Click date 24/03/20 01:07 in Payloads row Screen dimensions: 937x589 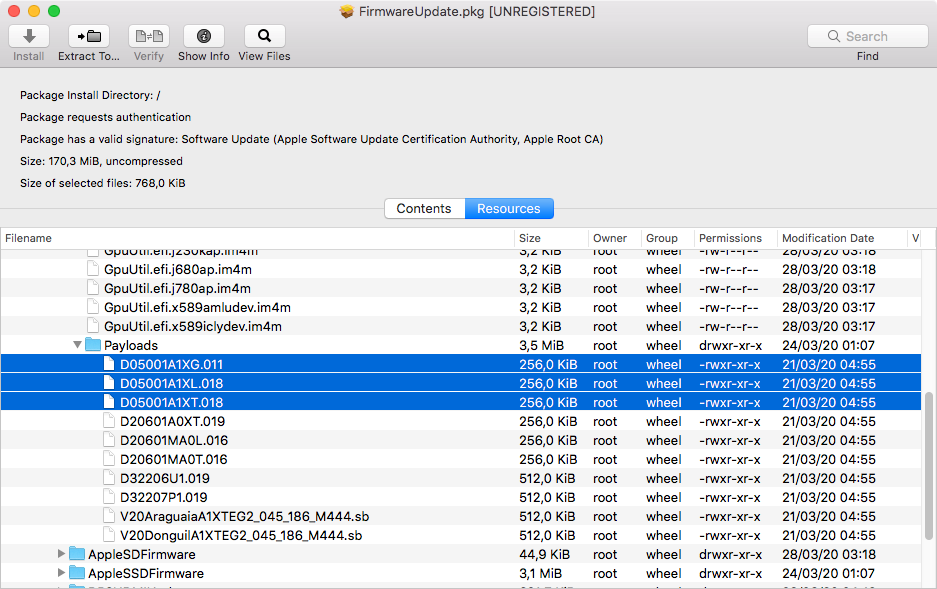[828, 345]
